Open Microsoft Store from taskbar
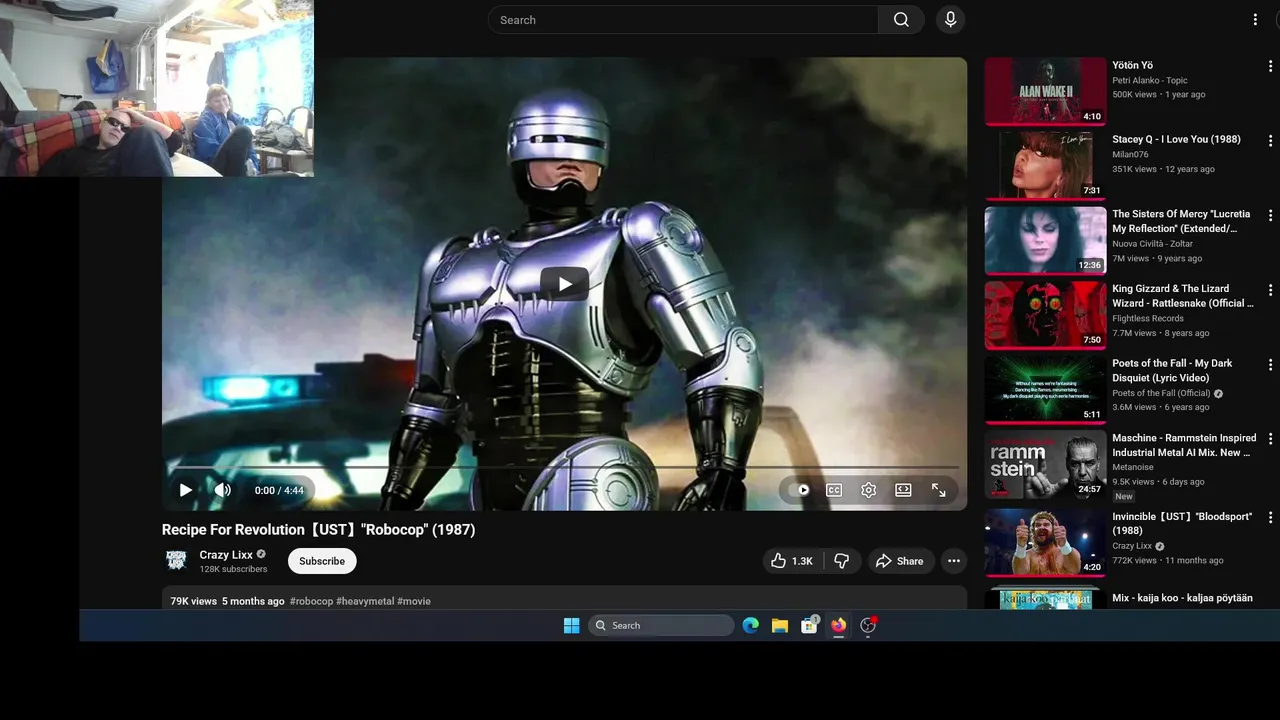This screenshot has height=720, width=1280. coord(809,626)
